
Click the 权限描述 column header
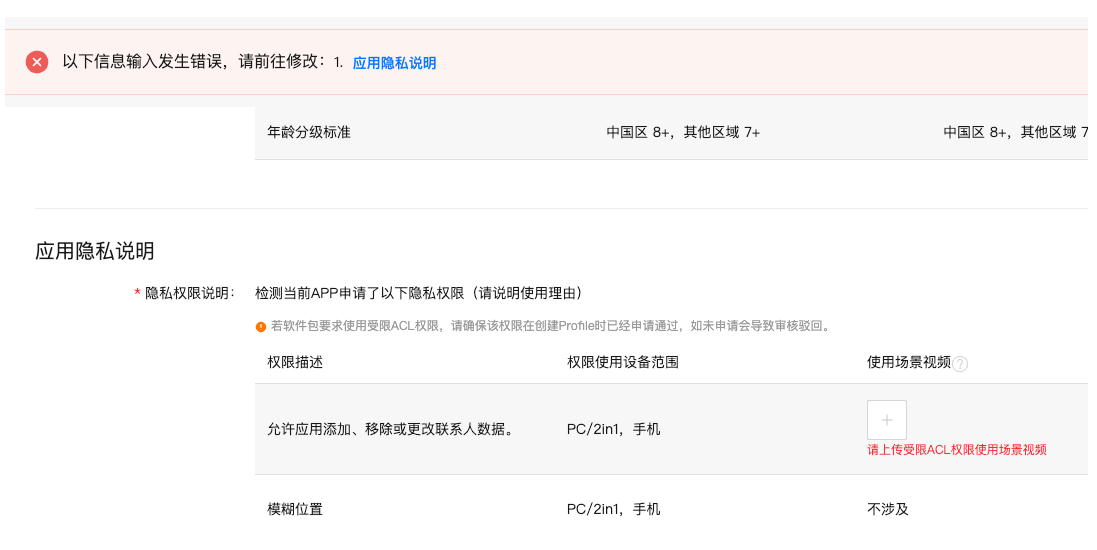tap(295, 362)
